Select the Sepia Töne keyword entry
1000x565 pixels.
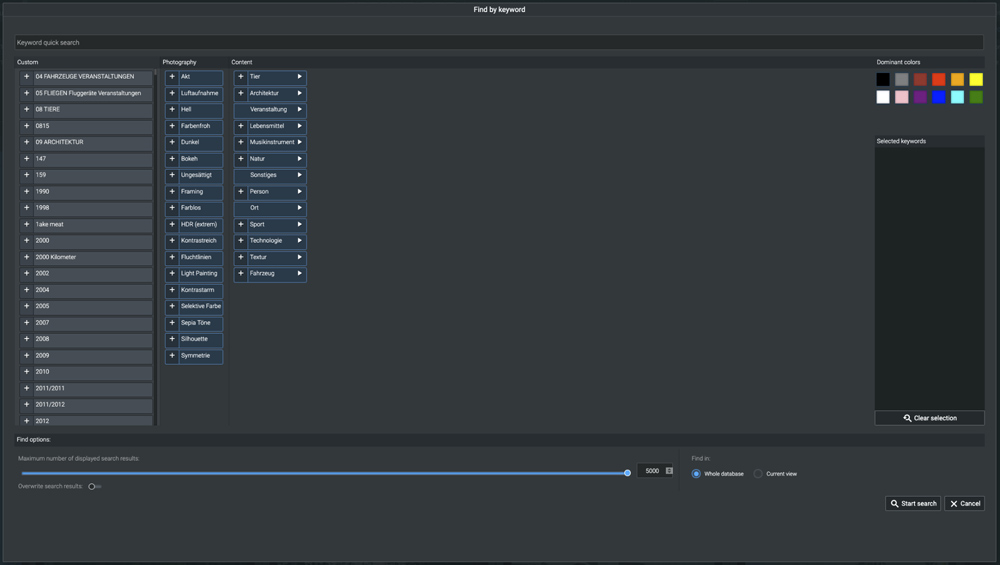[x=199, y=323]
